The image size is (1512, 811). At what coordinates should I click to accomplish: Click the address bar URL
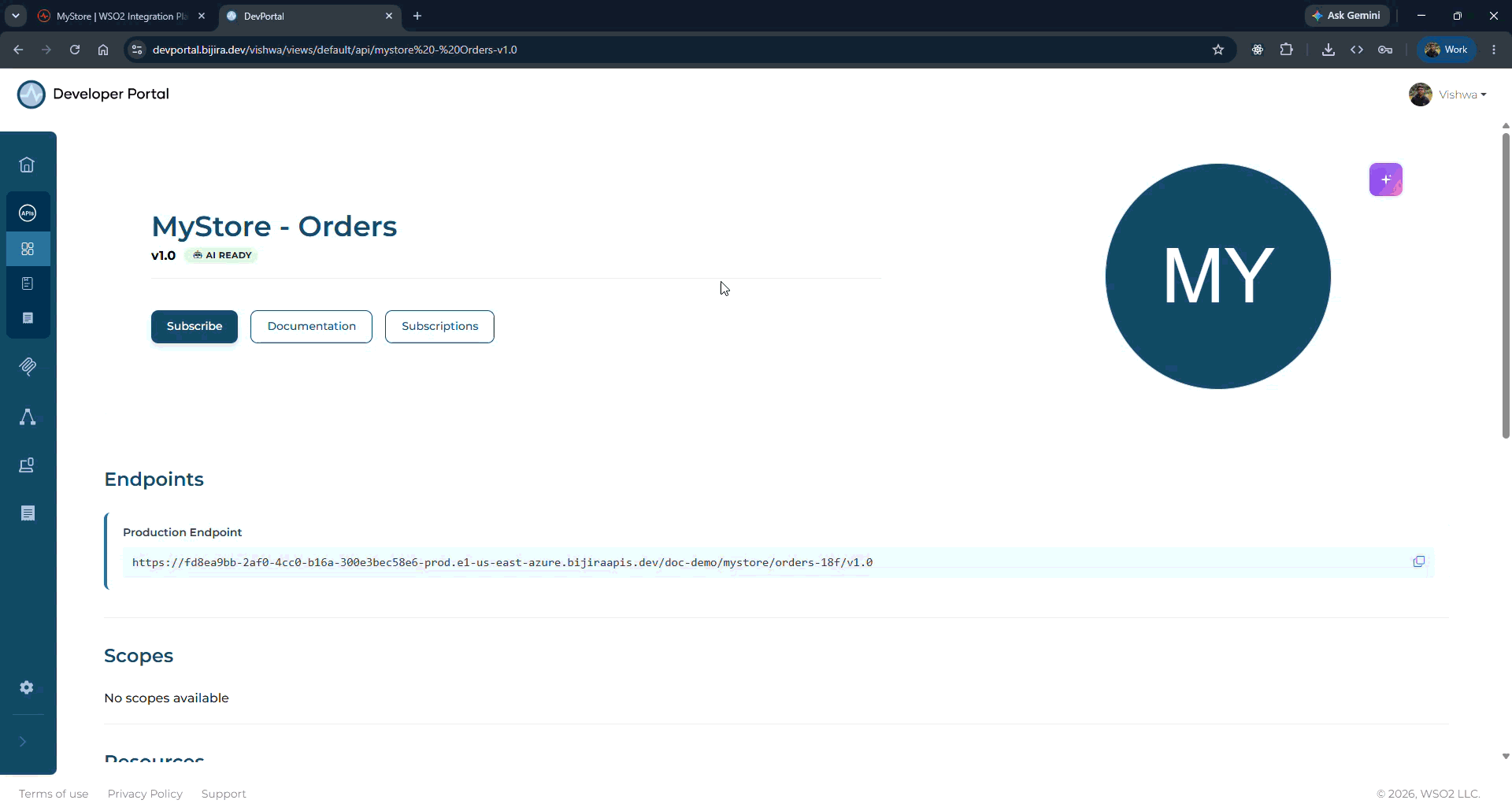pyautogui.click(x=335, y=50)
